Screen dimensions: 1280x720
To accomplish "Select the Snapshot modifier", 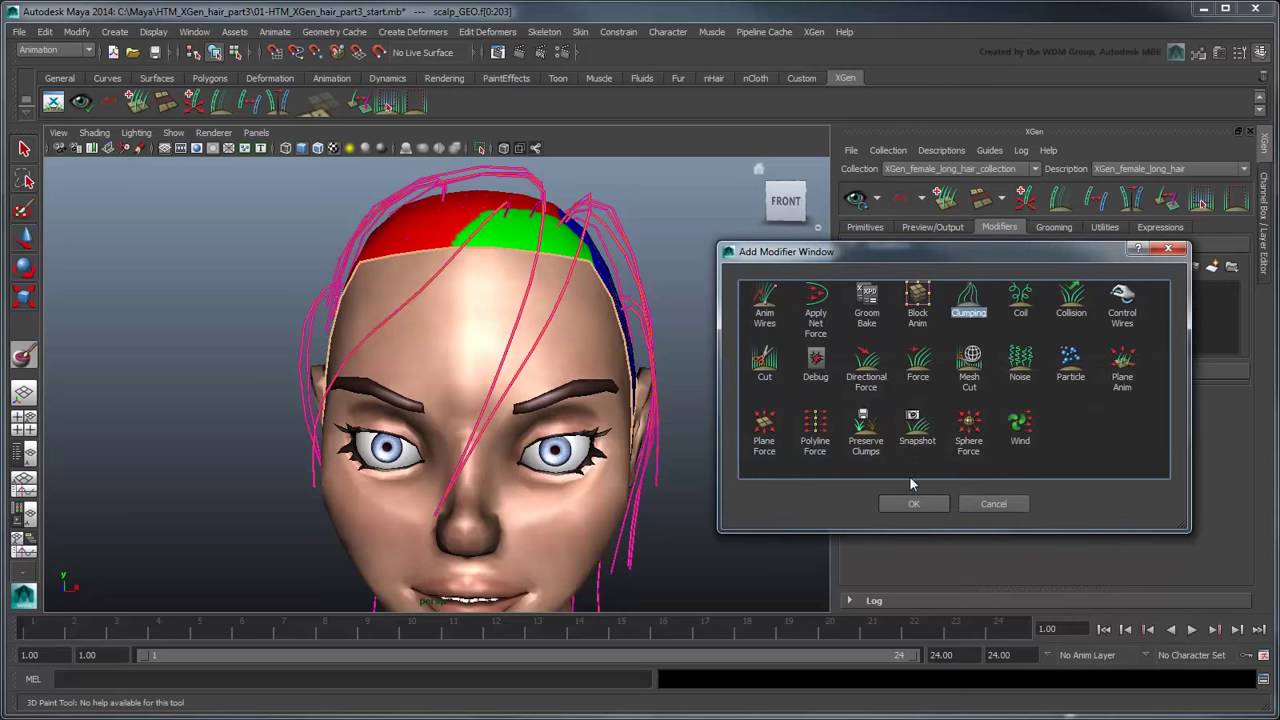I will 917,429.
